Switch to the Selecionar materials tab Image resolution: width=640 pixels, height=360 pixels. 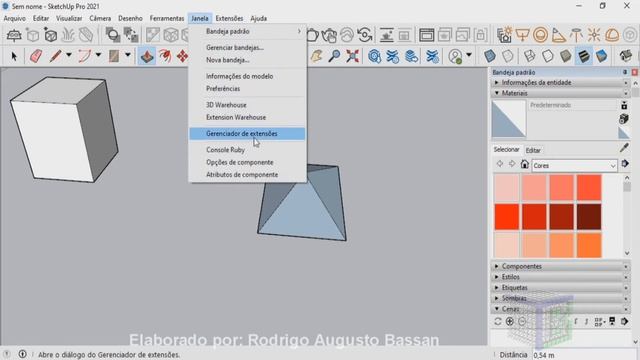tap(506, 149)
